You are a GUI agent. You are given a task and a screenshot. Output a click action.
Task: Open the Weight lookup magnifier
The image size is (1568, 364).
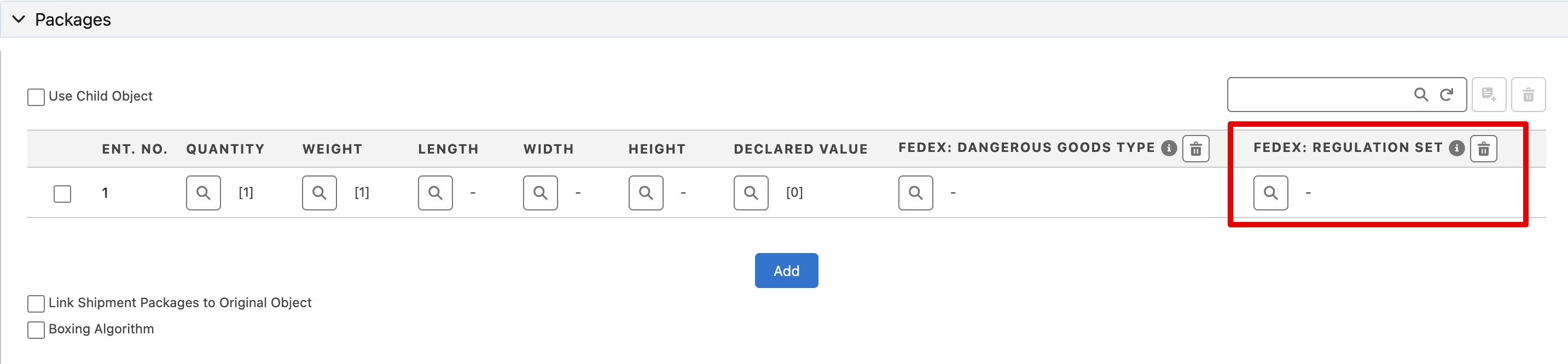pos(319,192)
